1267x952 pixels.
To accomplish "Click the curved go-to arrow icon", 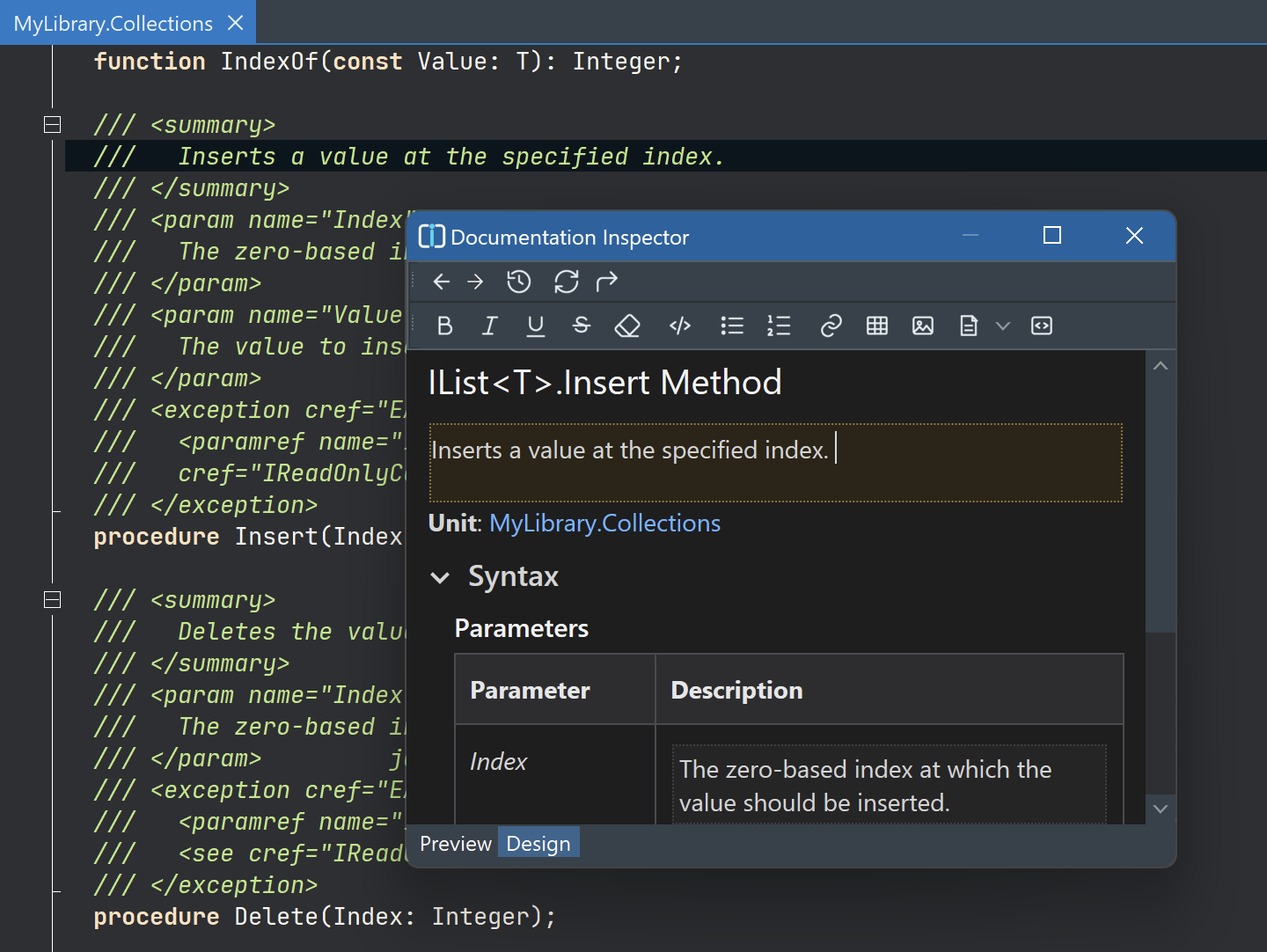I will (x=607, y=282).
